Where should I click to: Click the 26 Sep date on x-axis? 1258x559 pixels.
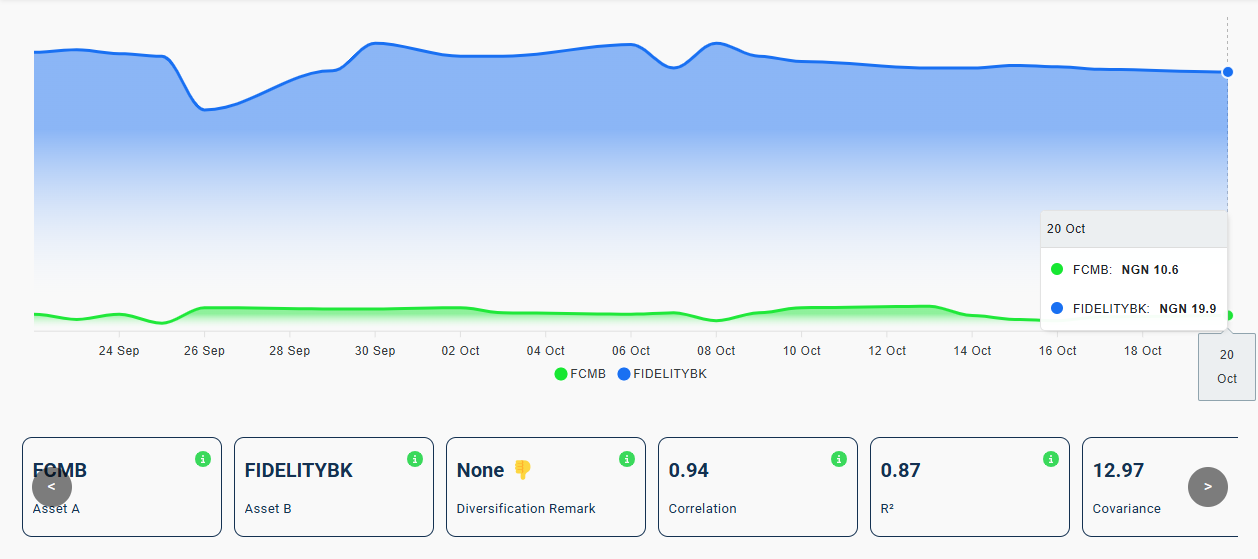coord(204,351)
